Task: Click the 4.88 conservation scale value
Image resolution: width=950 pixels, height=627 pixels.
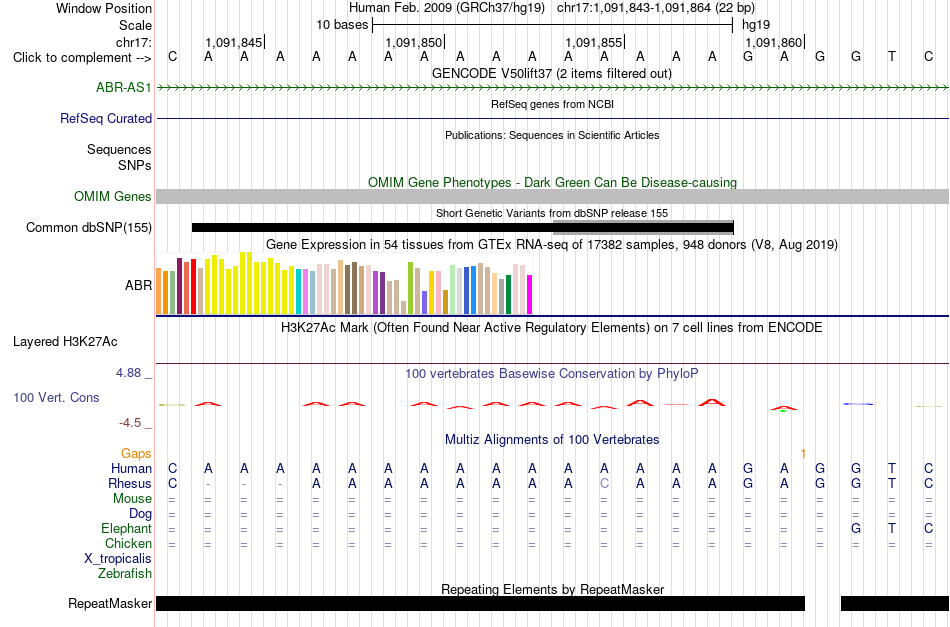Action: tap(128, 373)
